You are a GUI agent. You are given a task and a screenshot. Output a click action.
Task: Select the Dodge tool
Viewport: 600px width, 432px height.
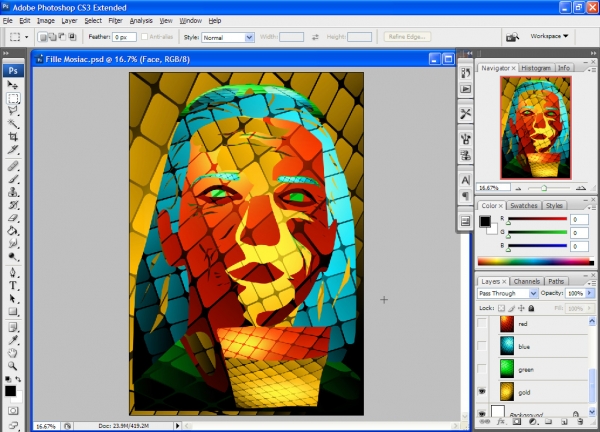tap(13, 256)
